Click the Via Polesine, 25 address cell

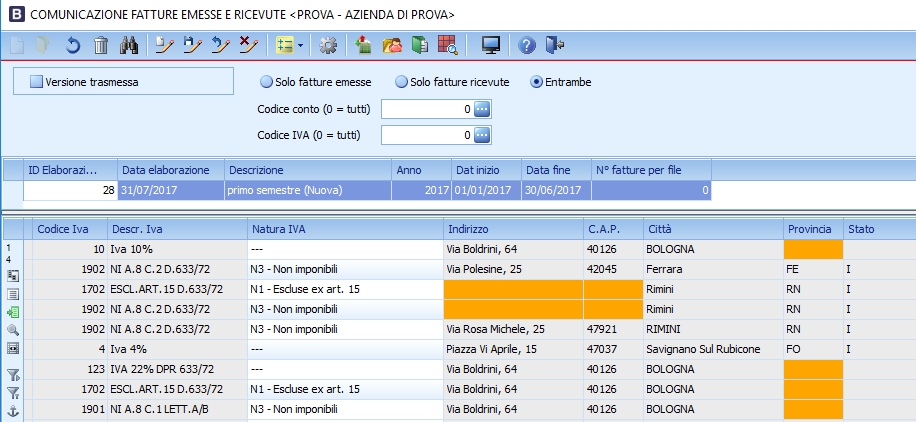[513, 269]
